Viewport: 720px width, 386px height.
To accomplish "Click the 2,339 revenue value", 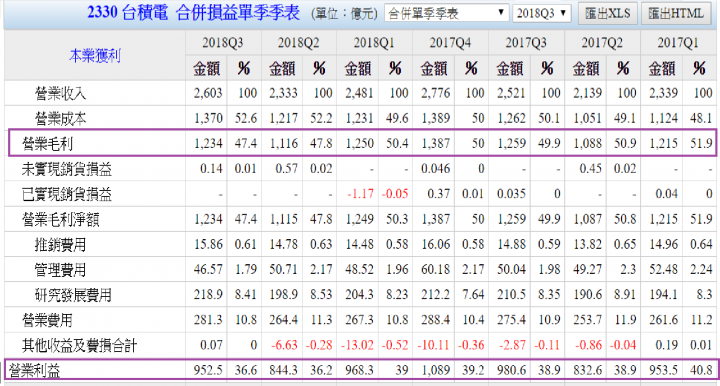I will click(x=663, y=93).
